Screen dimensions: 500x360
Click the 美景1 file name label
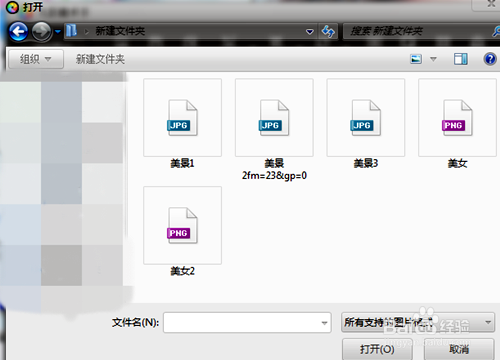(182, 163)
